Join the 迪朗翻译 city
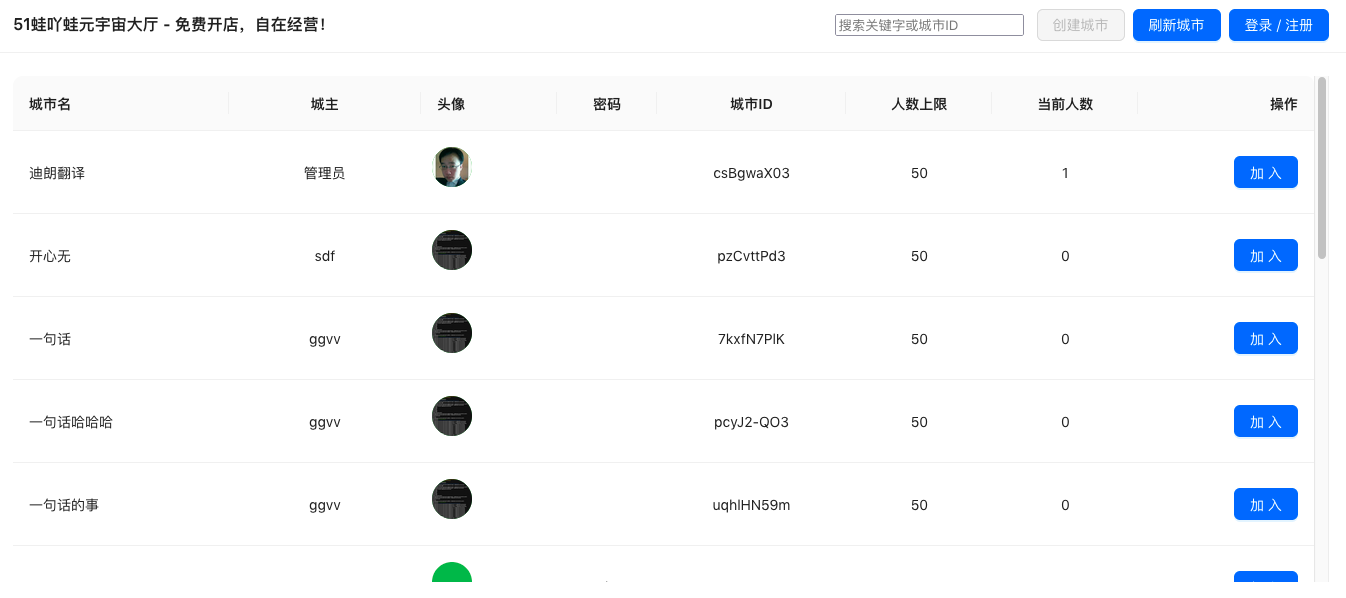1346x598 pixels. point(1265,172)
